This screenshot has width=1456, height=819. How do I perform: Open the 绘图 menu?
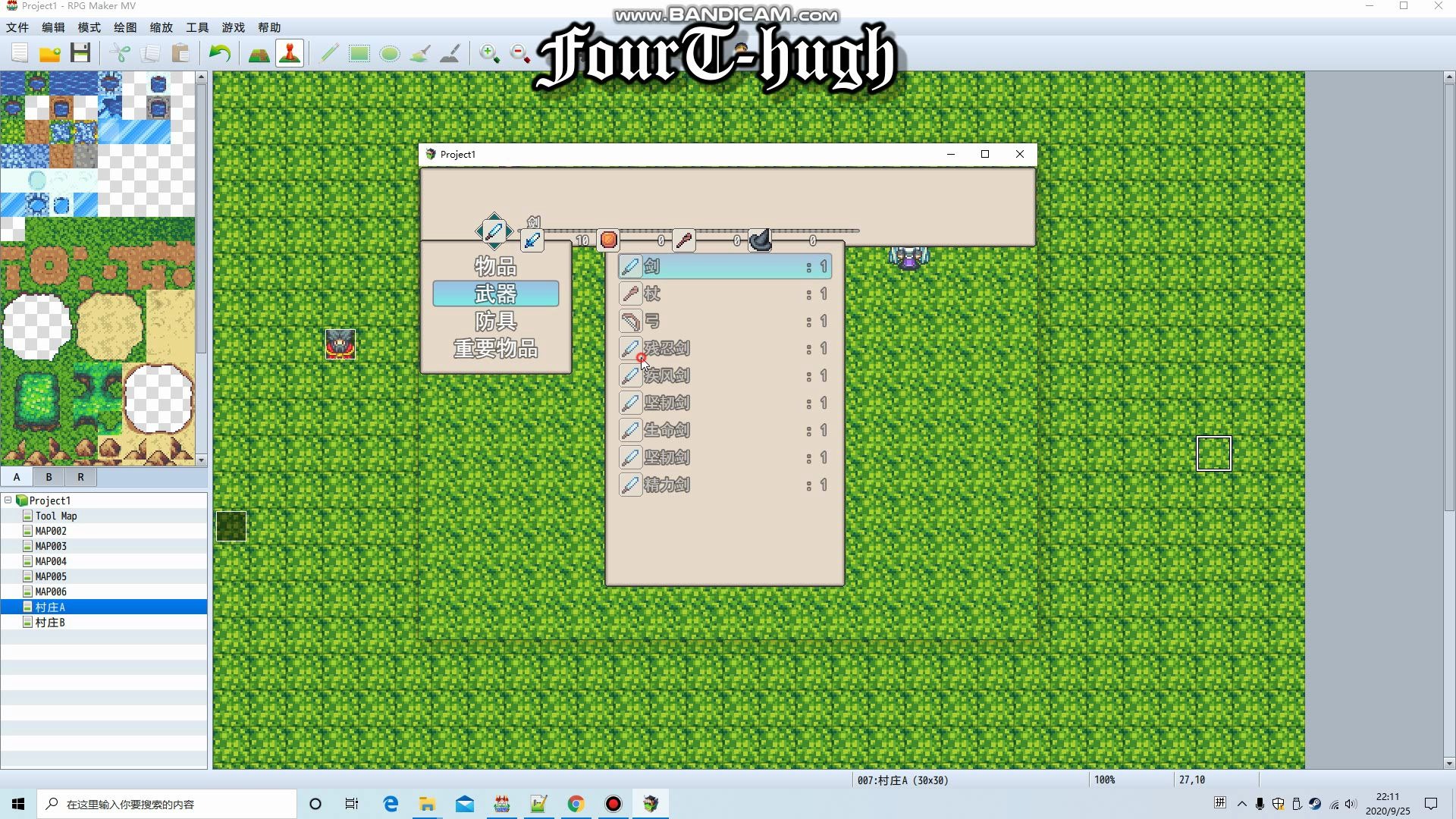[x=124, y=27]
